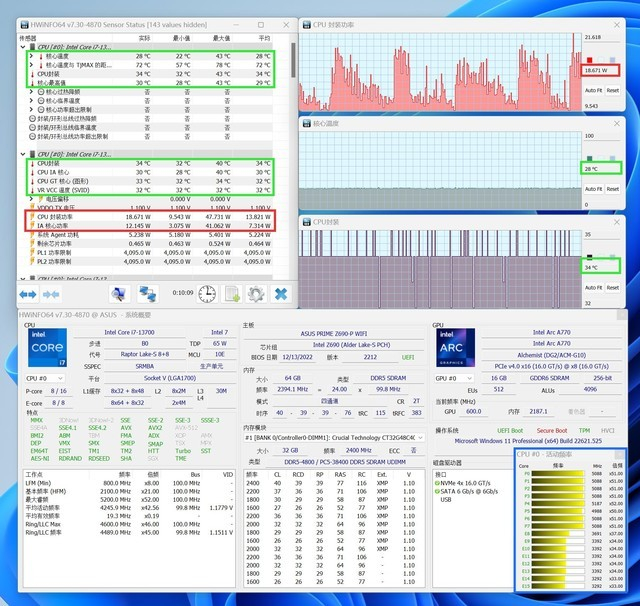Viewport: 640px width, 606px height.
Task: Click the magnifier-over-monitor icon in sensor toolbar
Action: click(x=119, y=294)
